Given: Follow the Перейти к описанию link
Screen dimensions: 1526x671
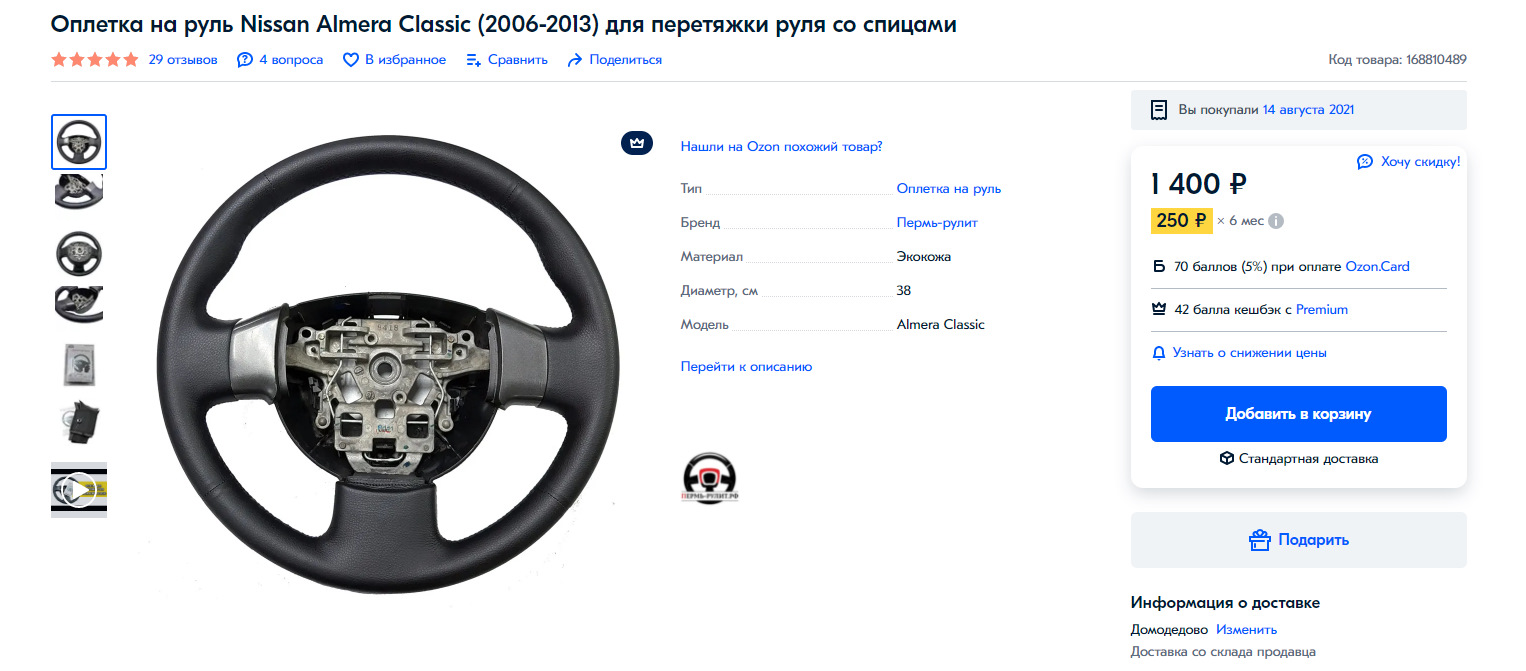Looking at the screenshot, I should (x=746, y=367).
